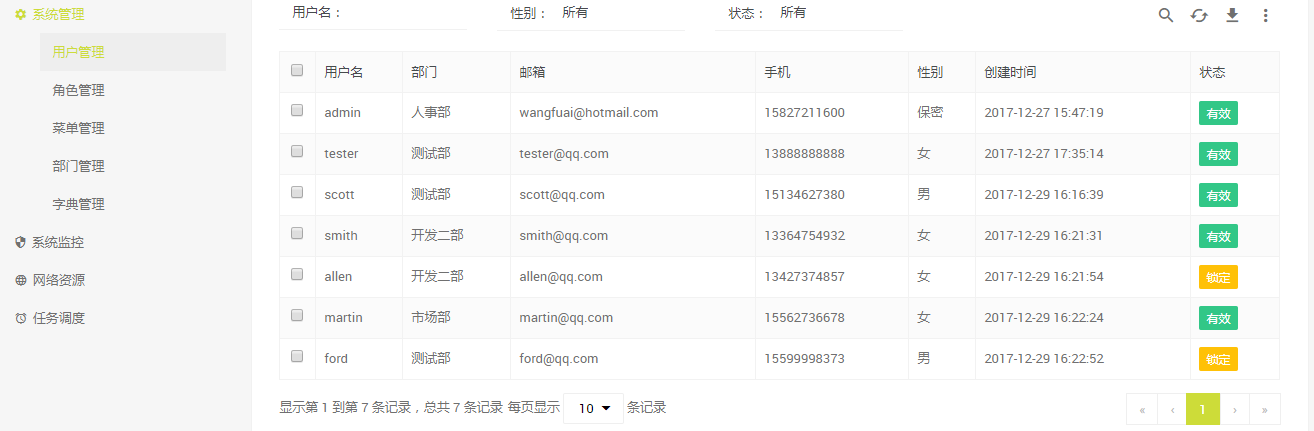
Task: Click the 有效 status badge for martin
Action: click(x=1218, y=318)
